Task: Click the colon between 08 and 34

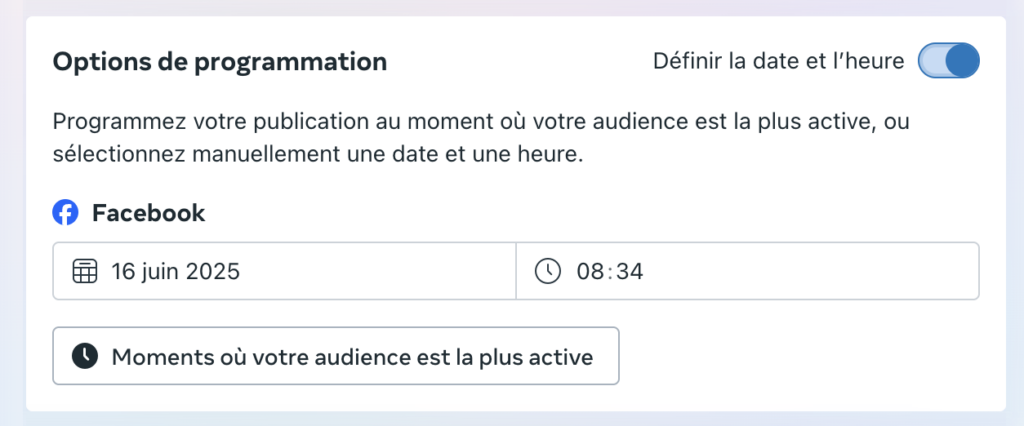Action: click(x=609, y=272)
